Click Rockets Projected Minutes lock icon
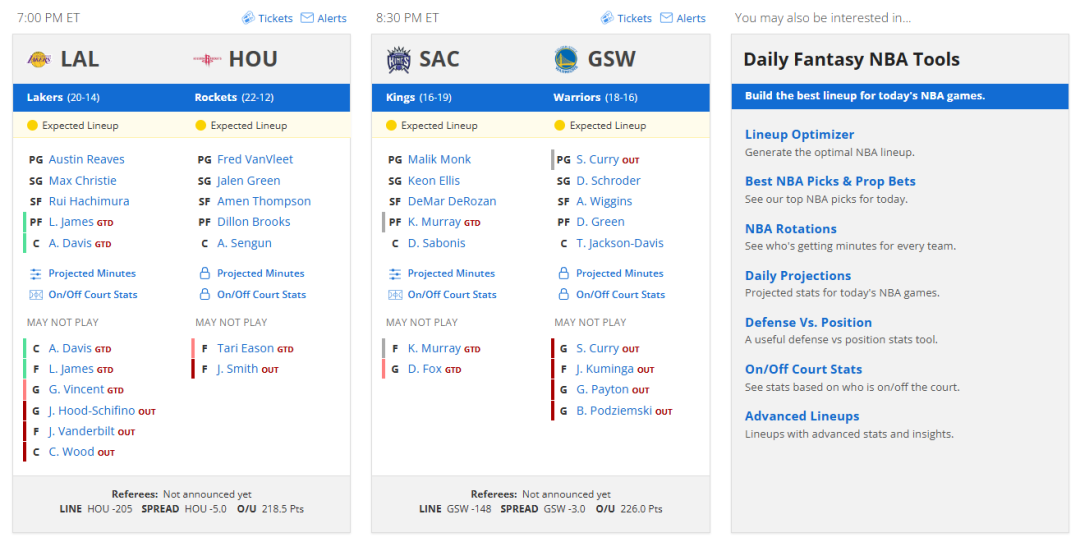 (x=205, y=273)
